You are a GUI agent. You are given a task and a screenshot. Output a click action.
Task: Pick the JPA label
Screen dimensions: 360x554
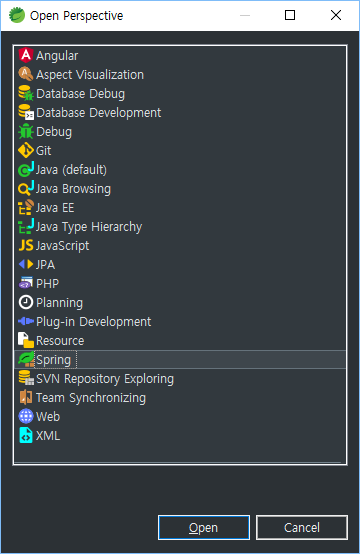point(45,265)
